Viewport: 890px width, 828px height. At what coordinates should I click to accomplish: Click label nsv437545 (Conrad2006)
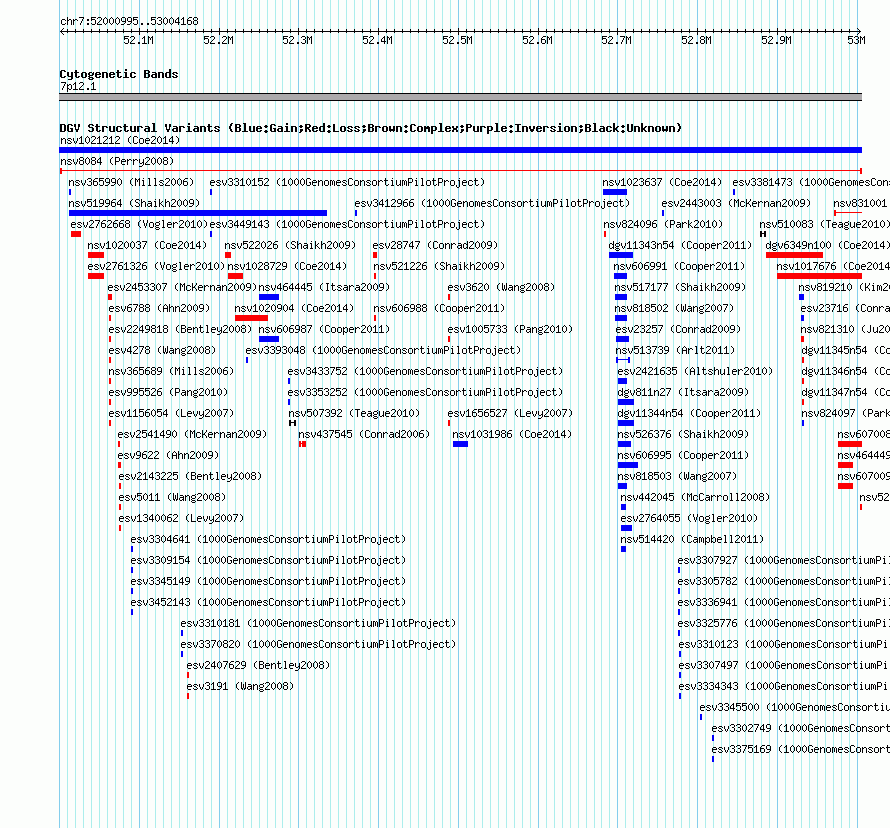click(364, 434)
